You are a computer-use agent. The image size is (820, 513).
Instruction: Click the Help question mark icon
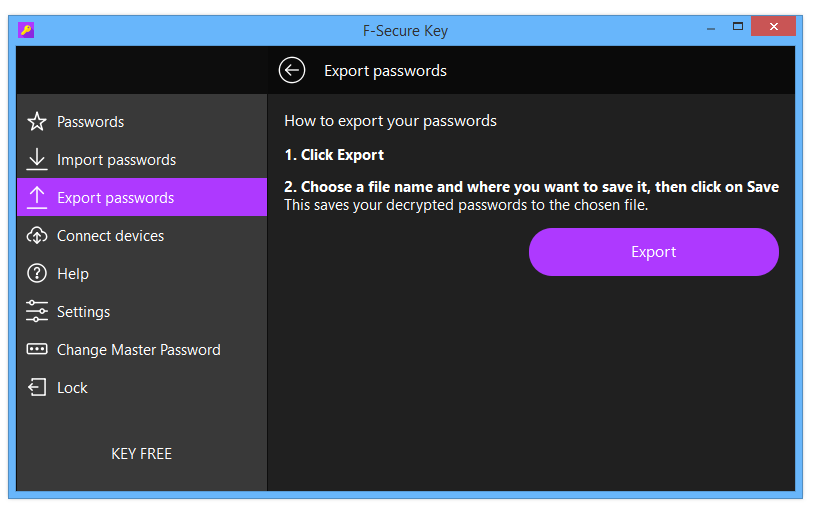pos(37,273)
